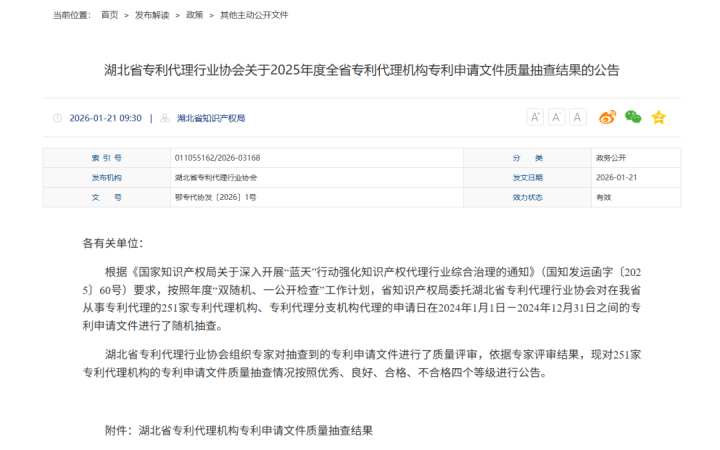
Task: Select category value 政务公开
Action: [x=611, y=158]
